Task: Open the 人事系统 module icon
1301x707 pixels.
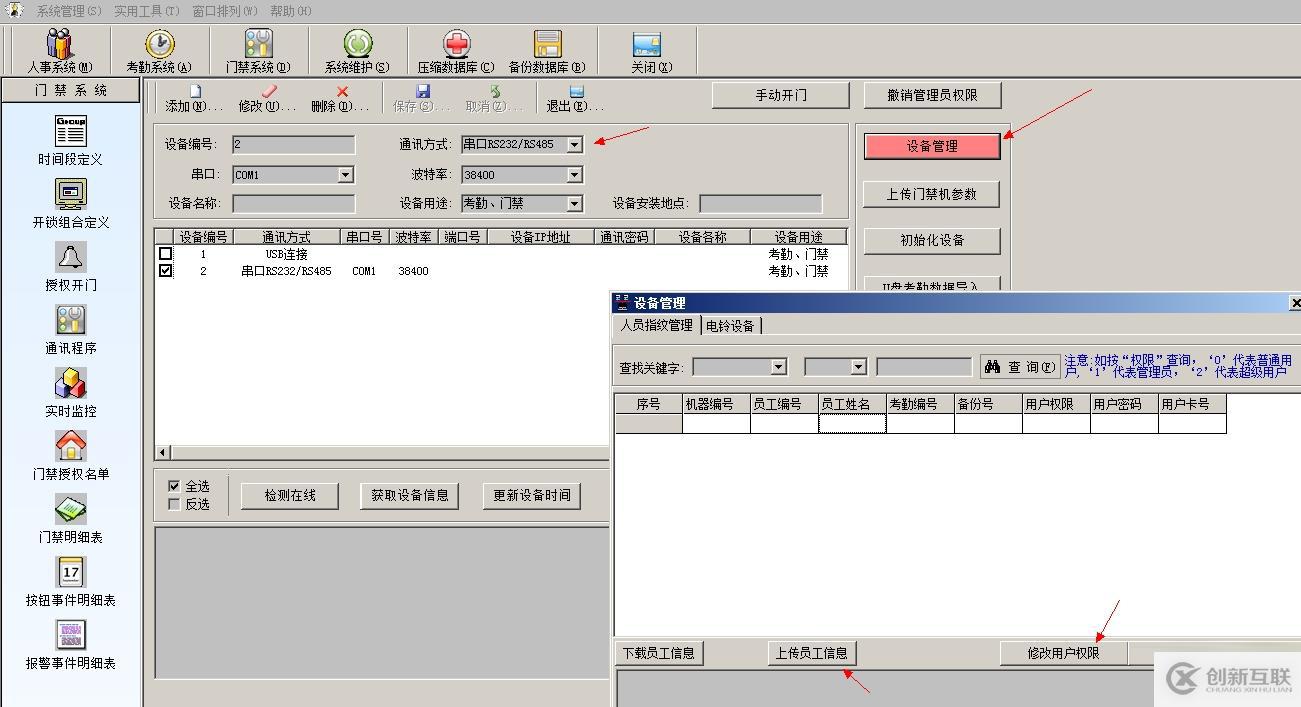Action: click(x=59, y=44)
